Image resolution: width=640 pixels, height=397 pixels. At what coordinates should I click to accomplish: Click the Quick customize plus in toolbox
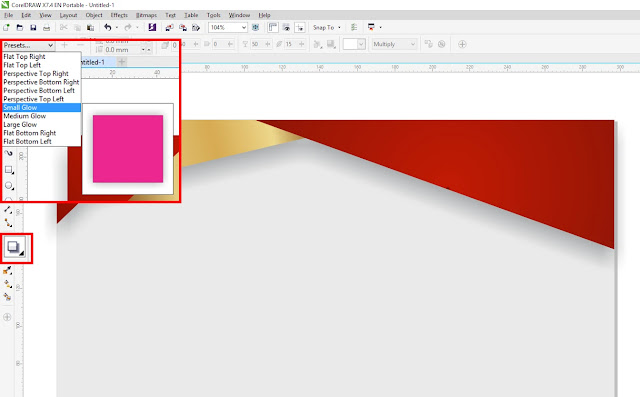point(7,317)
